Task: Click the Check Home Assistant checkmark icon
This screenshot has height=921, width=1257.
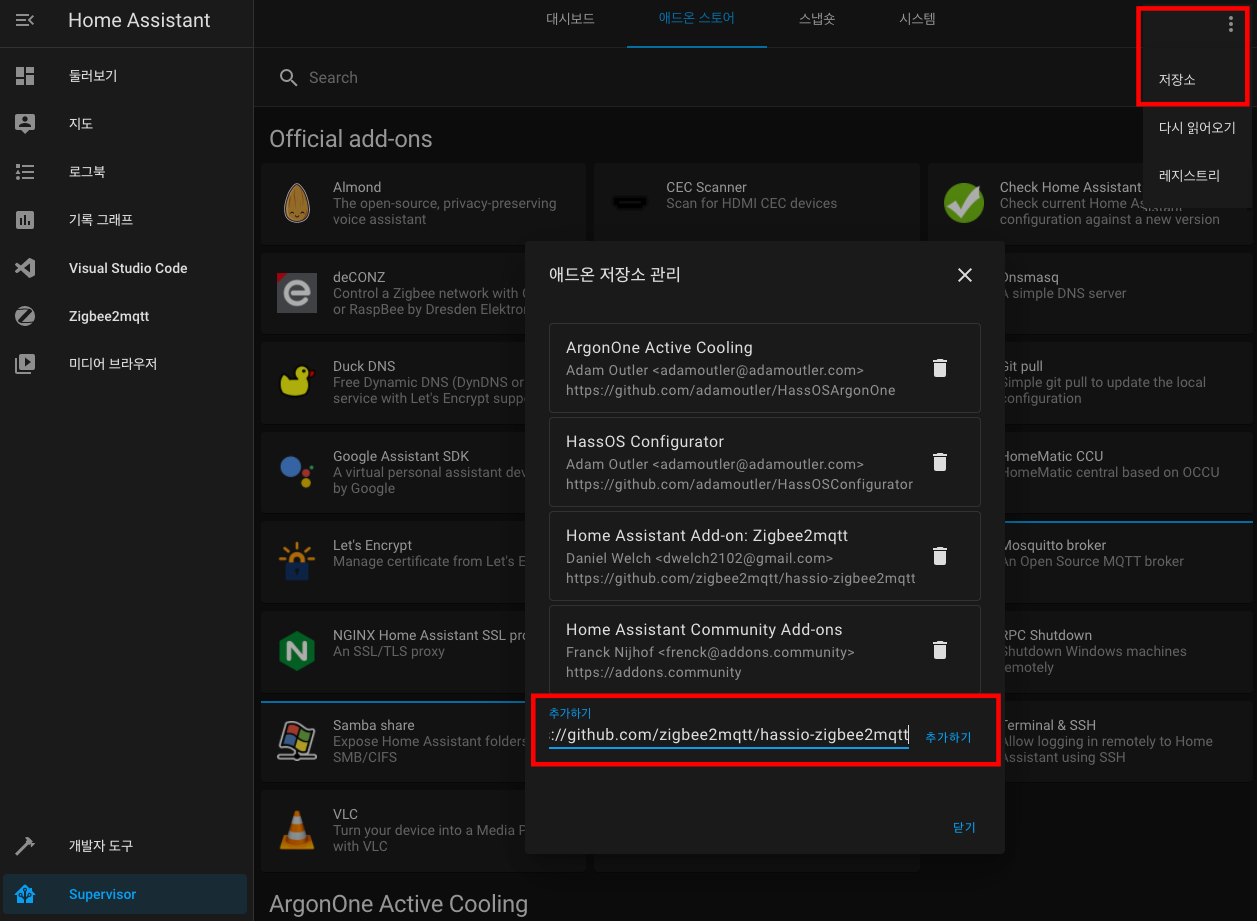Action: coord(964,203)
